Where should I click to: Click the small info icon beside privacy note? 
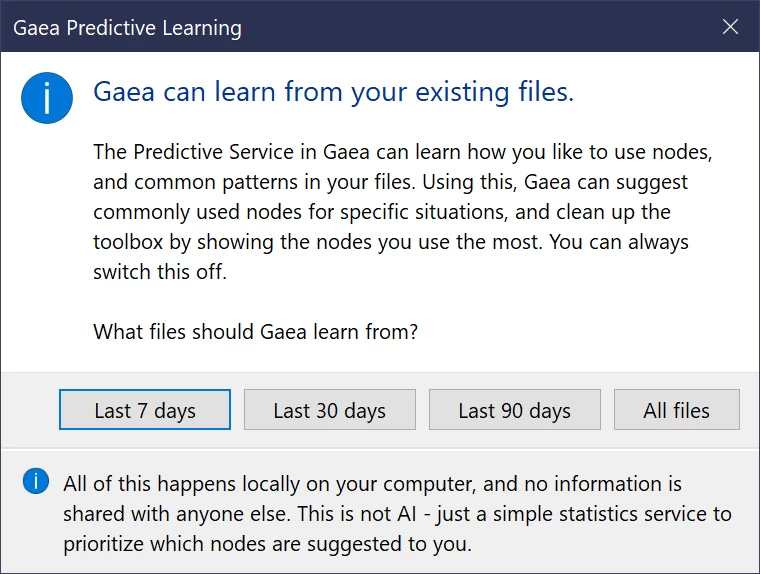point(36,481)
